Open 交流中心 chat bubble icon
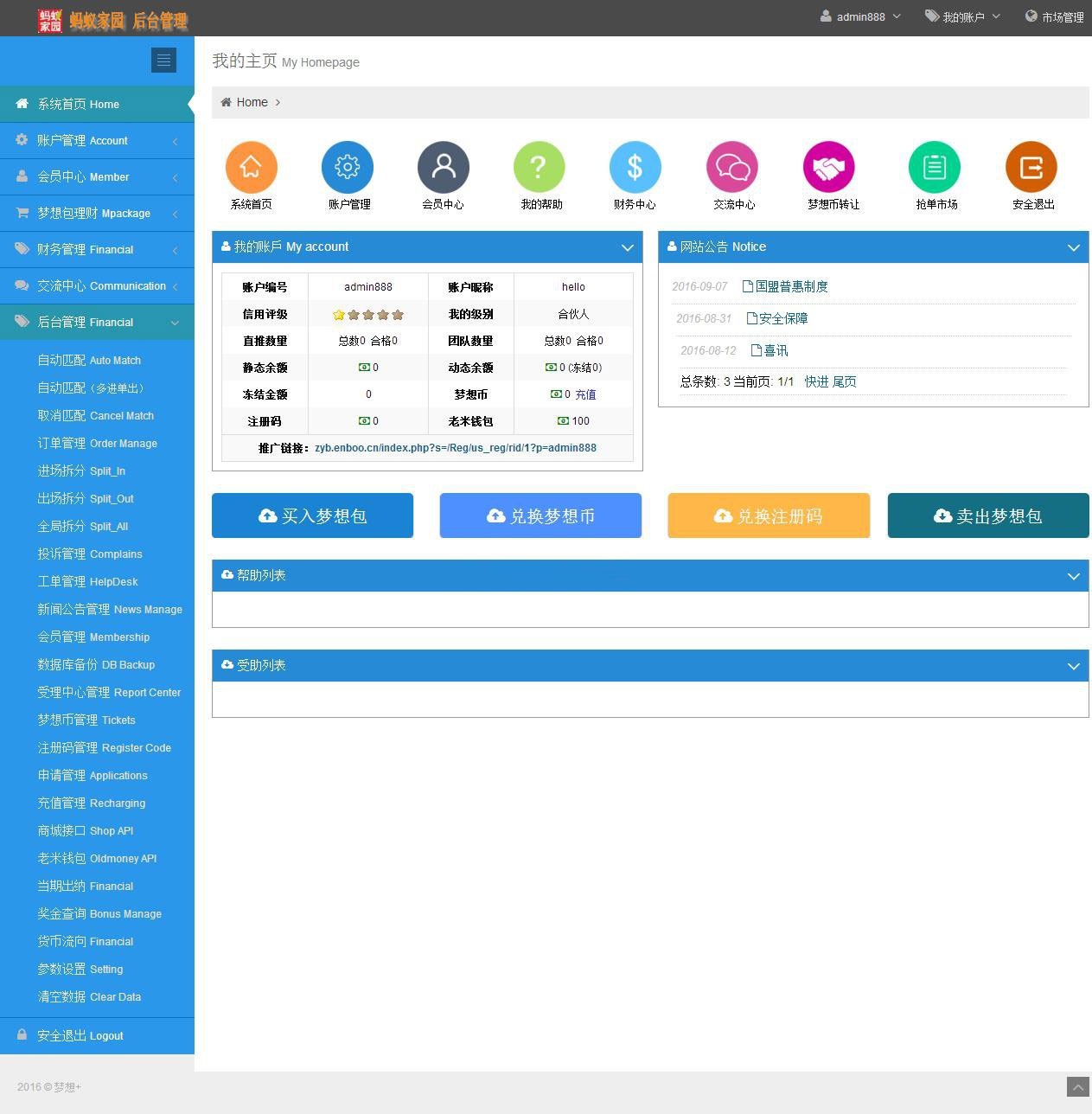This screenshot has height=1114, width=1092. (731, 166)
